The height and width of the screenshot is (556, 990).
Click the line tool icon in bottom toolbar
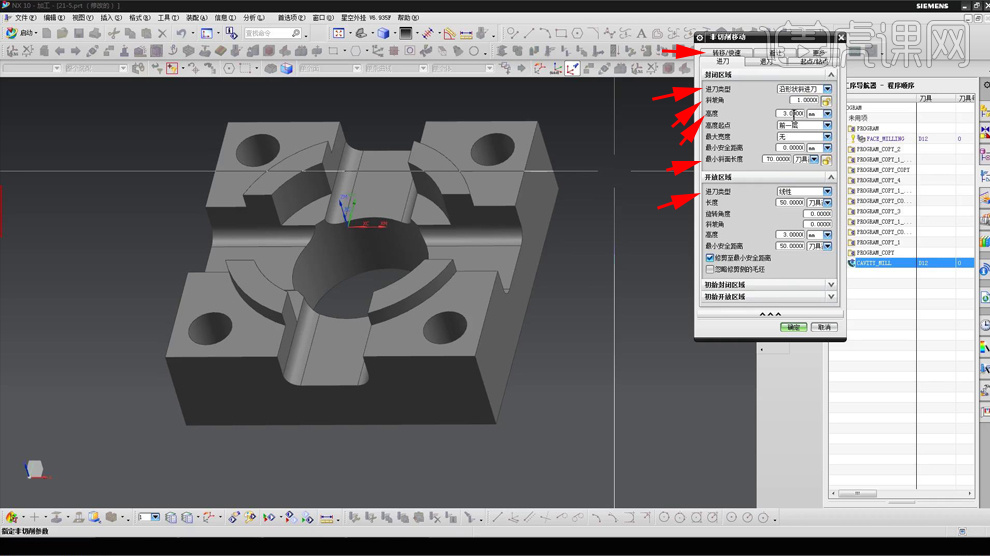click(497, 518)
